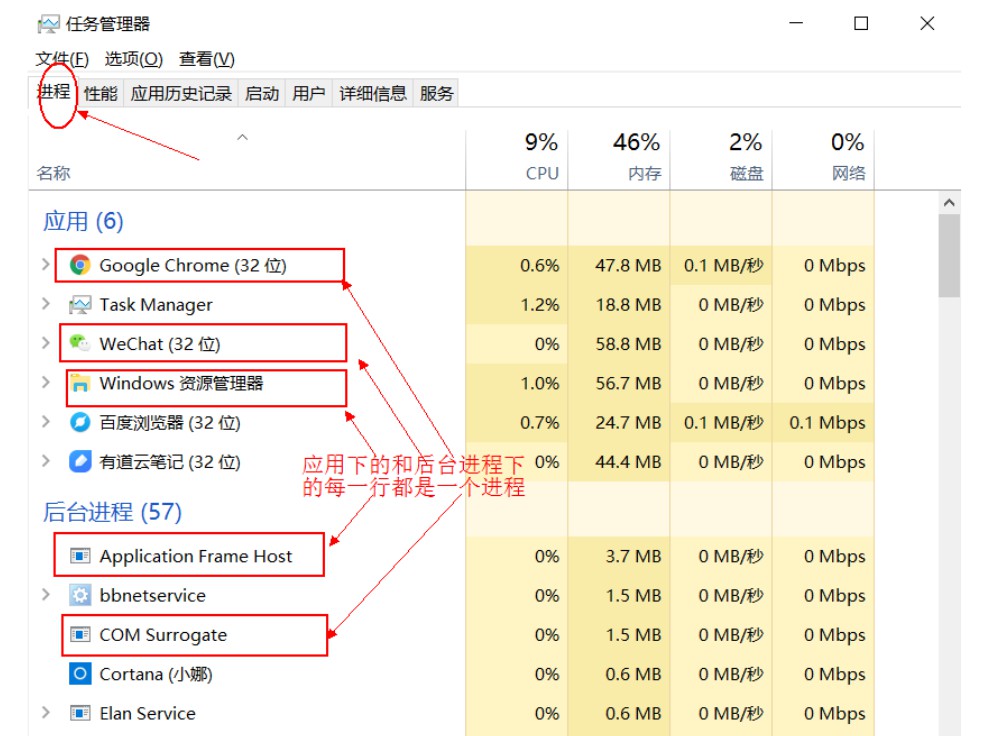The image size is (992, 736).
Task: Sort processes by CPU column
Action: pos(517,159)
